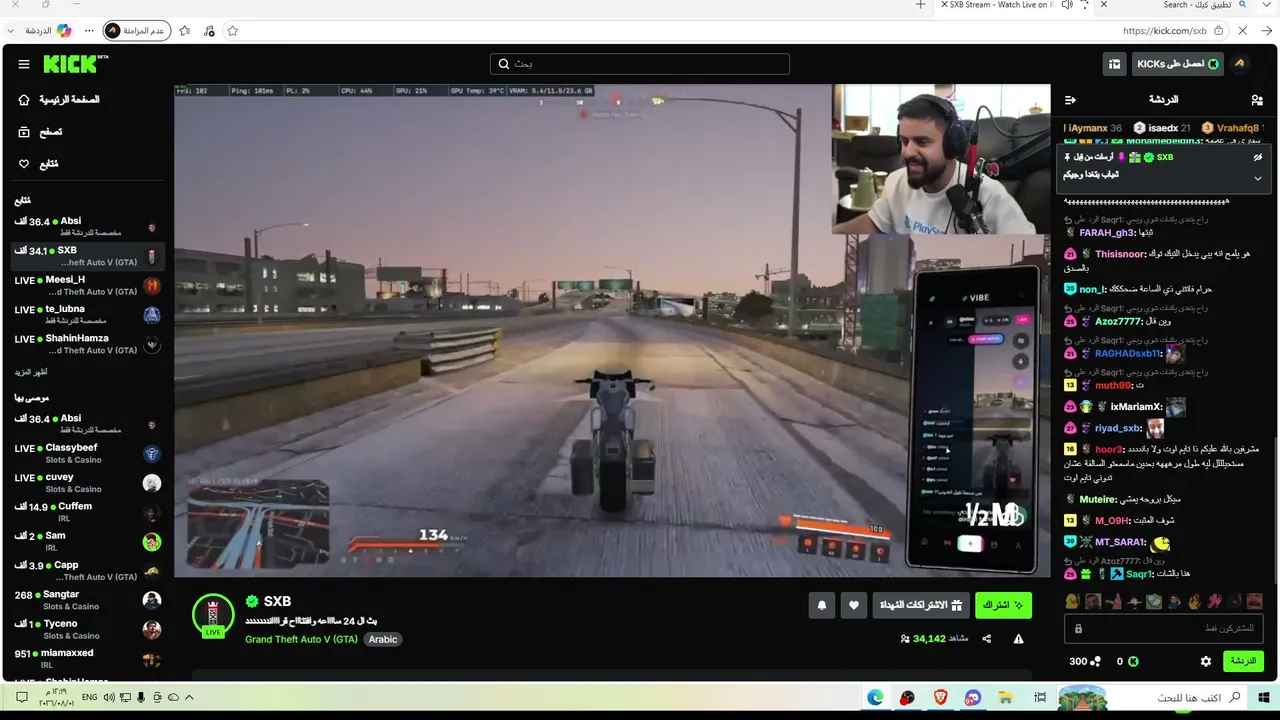Click the green subscribe button
Image resolution: width=1280 pixels, height=720 pixels.
(1003, 605)
